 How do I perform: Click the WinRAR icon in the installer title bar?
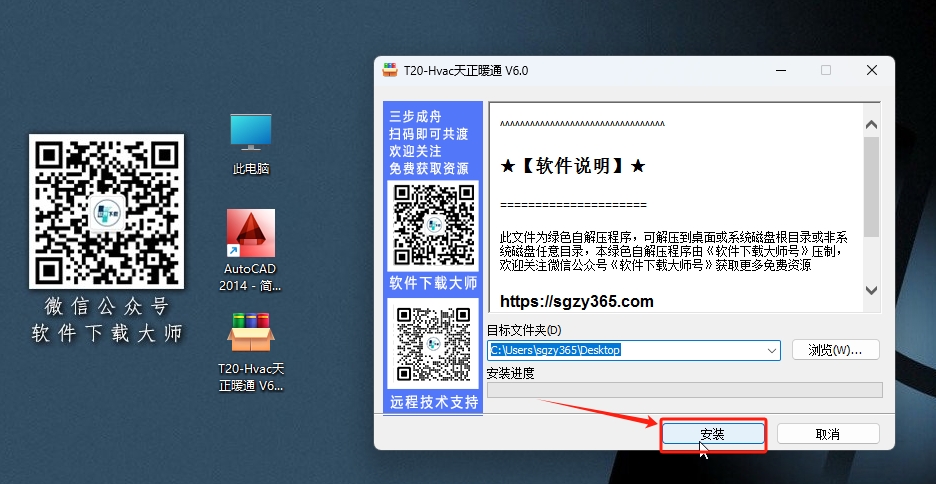click(390, 70)
